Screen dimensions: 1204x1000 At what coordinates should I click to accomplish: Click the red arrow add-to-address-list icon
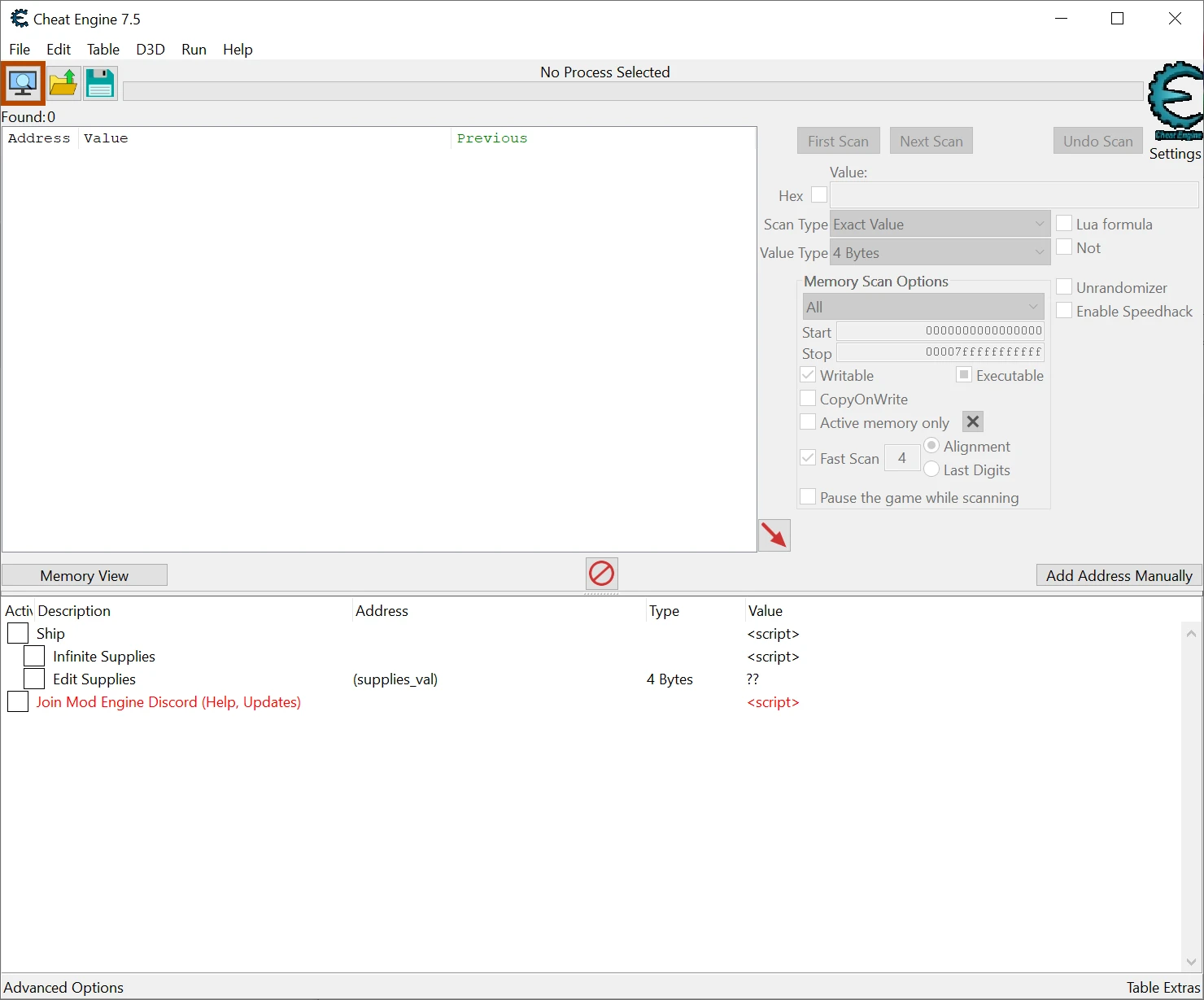click(x=774, y=535)
